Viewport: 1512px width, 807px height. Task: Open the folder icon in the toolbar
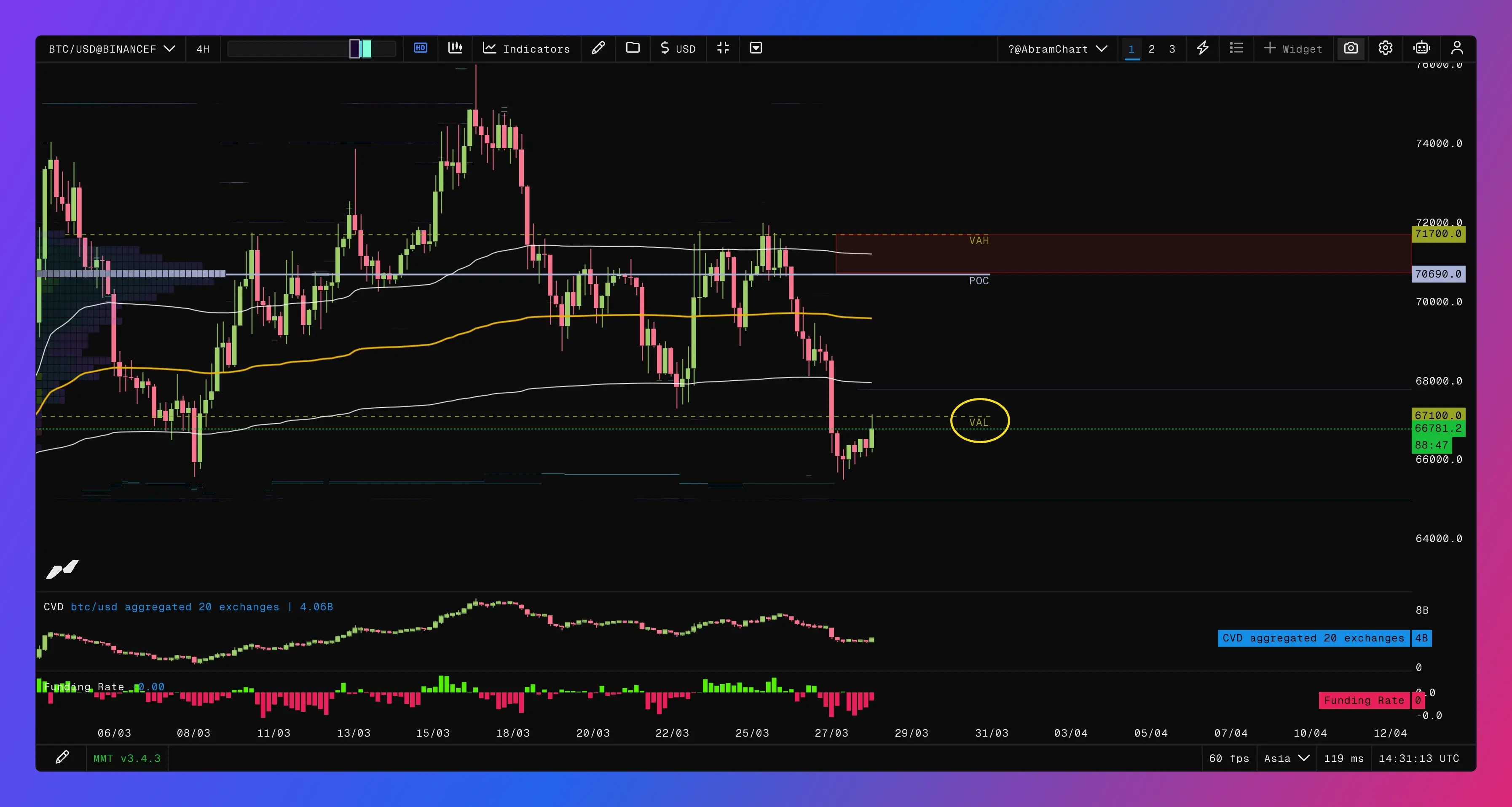633,48
